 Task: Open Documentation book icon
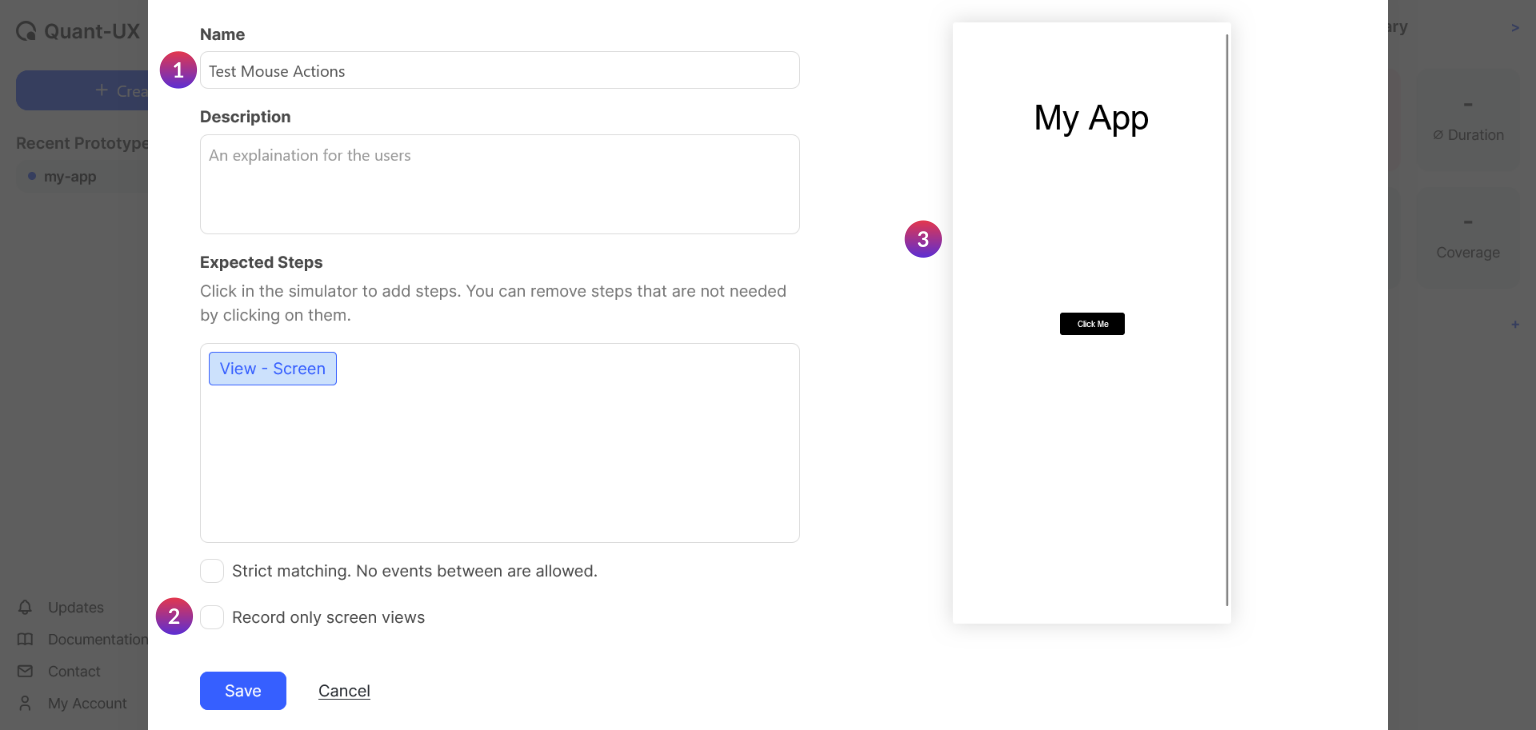click(x=26, y=639)
